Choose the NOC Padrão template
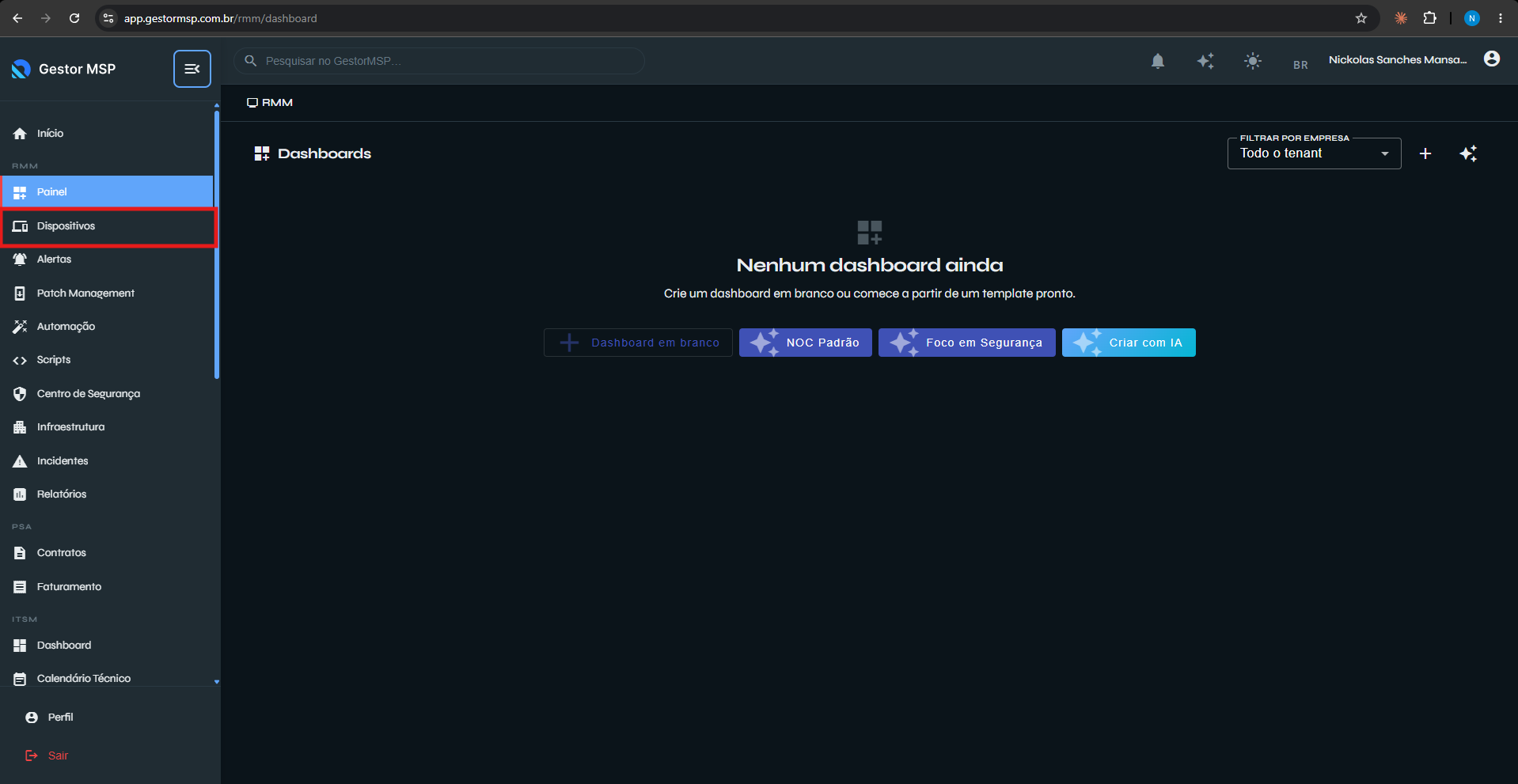 (x=806, y=343)
